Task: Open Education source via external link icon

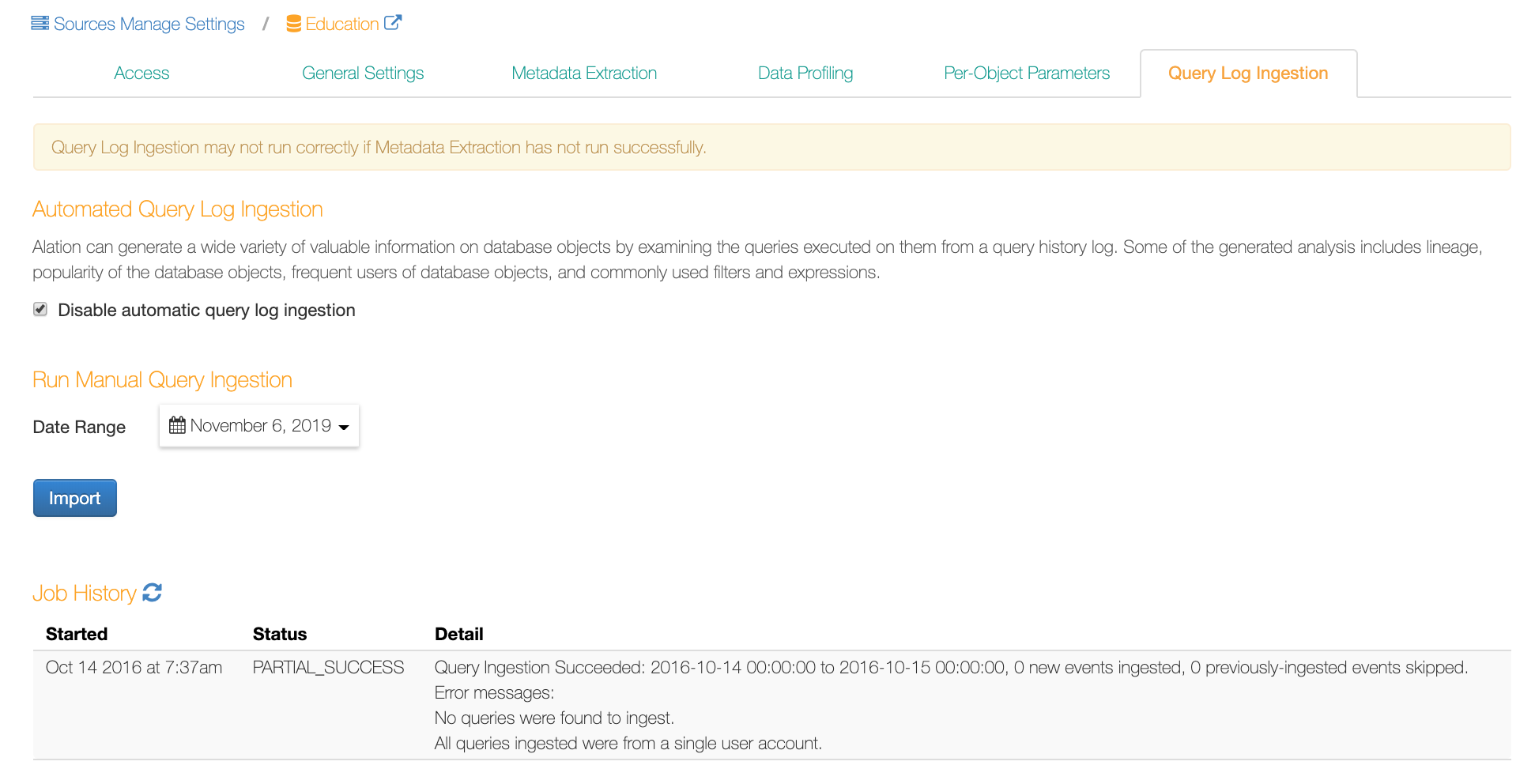Action: [393, 23]
